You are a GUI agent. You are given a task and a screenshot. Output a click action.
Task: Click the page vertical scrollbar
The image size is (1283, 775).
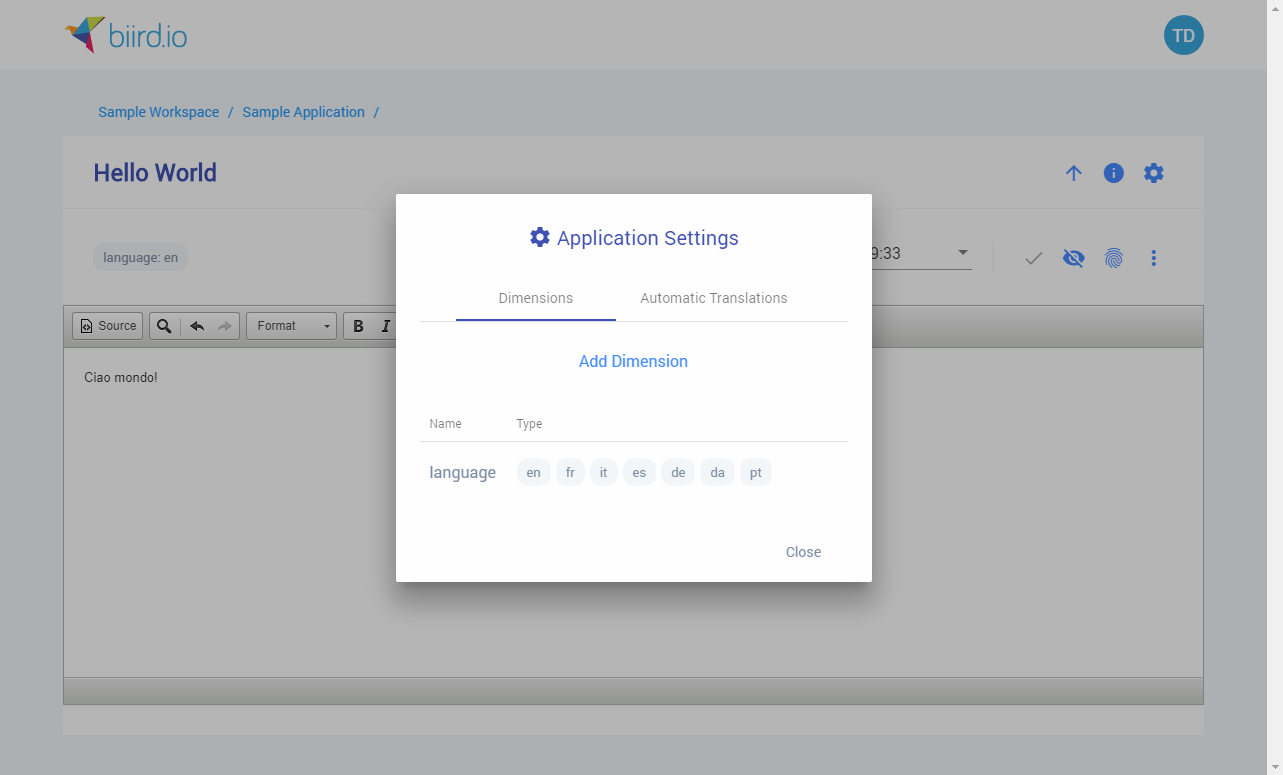tap(1275, 387)
